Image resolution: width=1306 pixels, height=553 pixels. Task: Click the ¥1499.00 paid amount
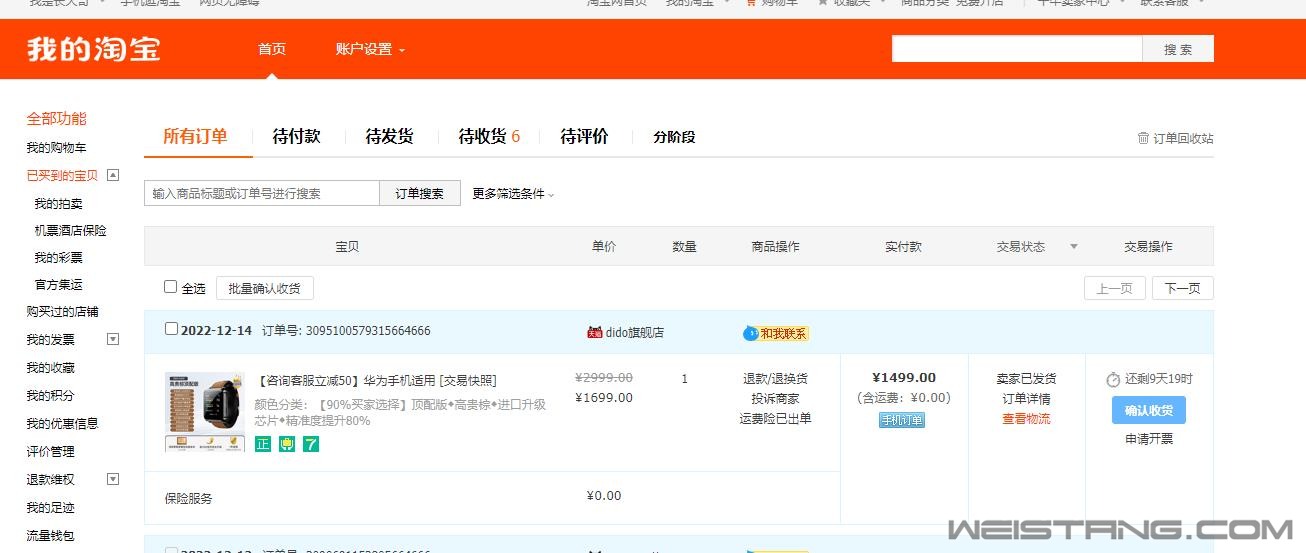(904, 378)
